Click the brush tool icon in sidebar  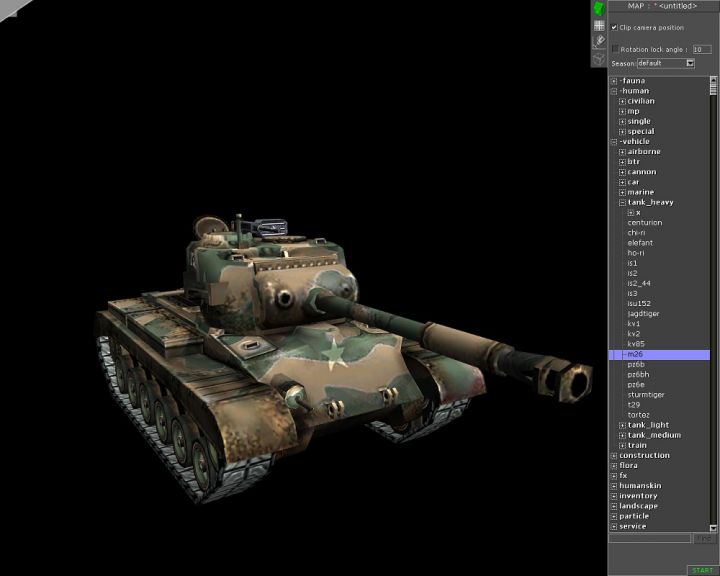(599, 42)
